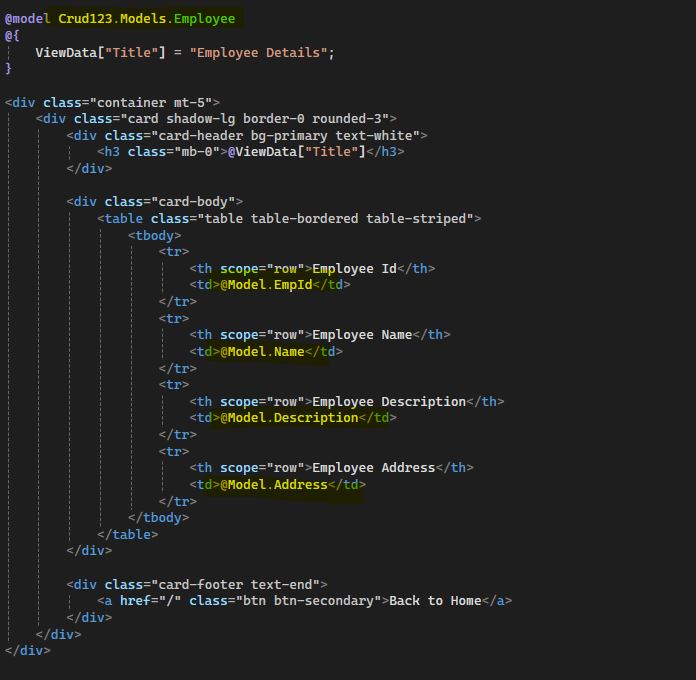The width and height of the screenshot is (696, 680).
Task: Select the @Model.Address expression
Action: [274, 484]
